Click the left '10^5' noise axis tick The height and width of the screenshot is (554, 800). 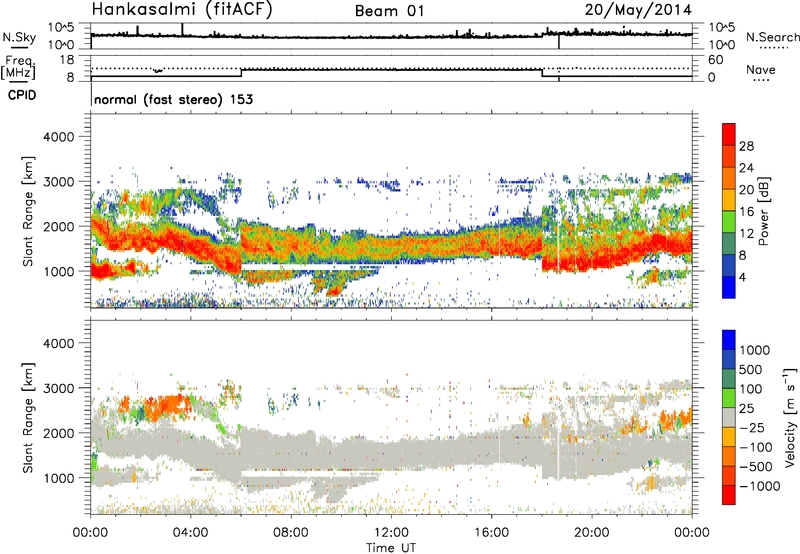[x=61, y=27]
